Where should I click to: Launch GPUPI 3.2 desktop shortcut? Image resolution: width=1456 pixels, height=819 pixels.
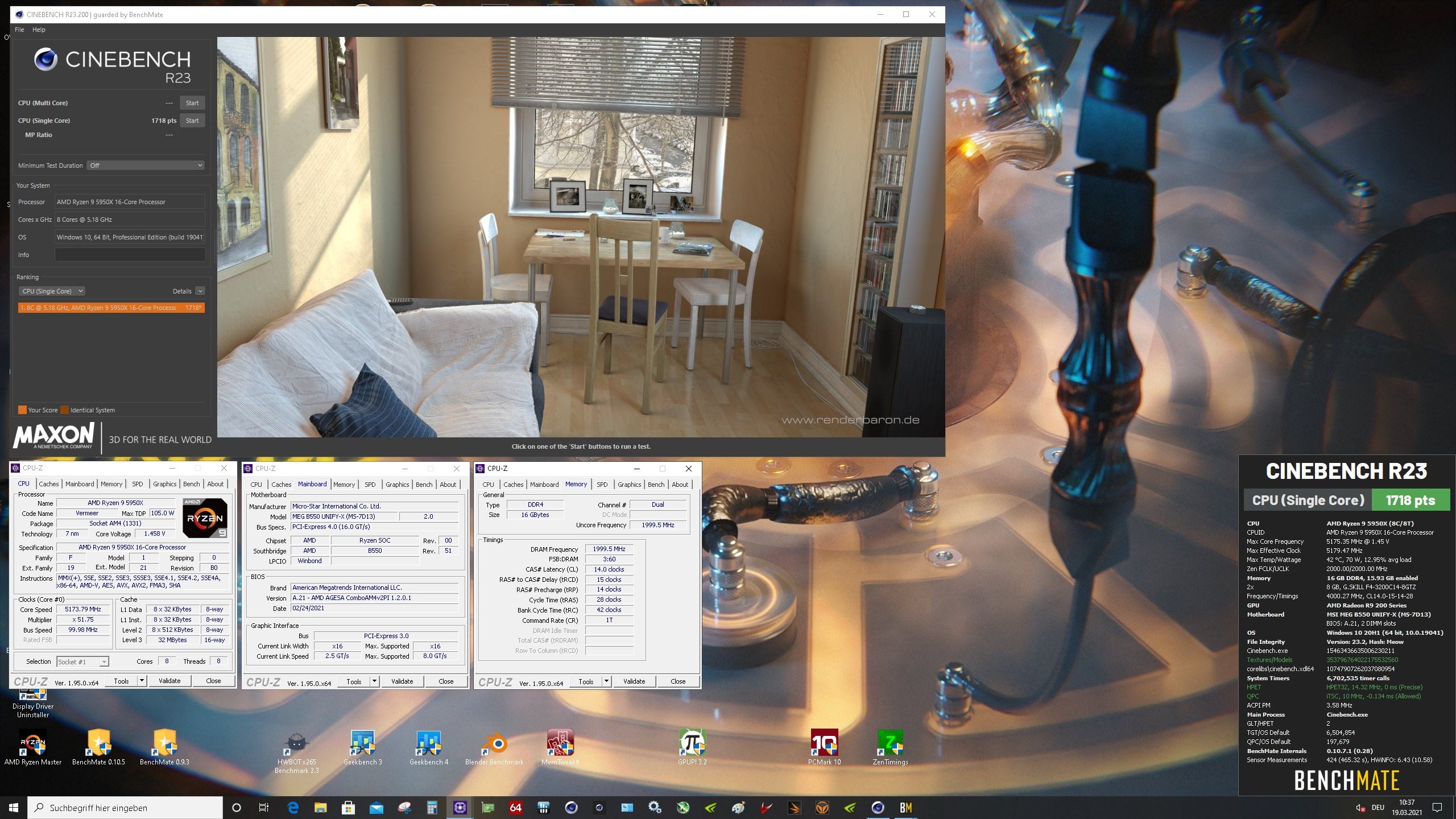(x=692, y=746)
